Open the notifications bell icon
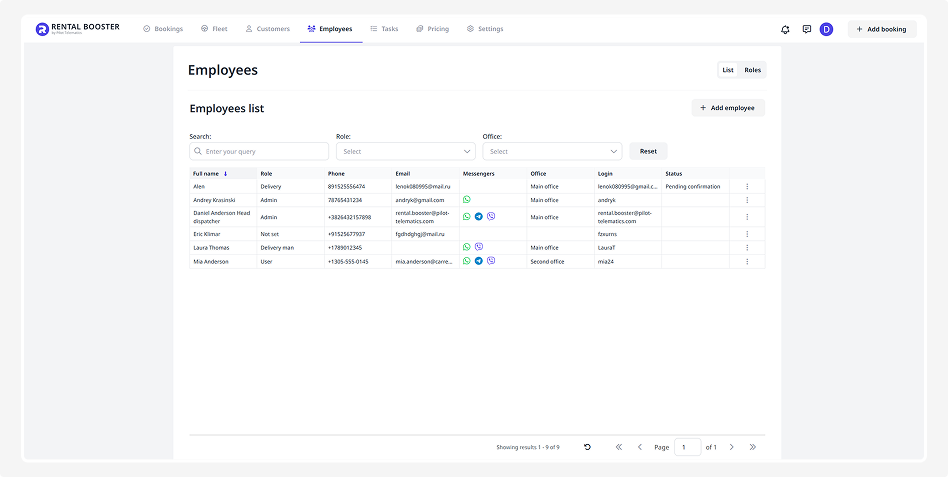 click(785, 29)
